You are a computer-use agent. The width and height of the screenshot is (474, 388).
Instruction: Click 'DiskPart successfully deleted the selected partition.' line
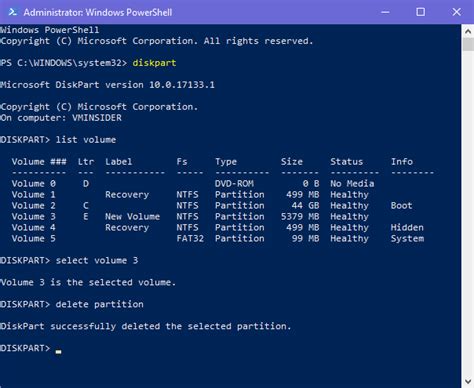pyautogui.click(x=145, y=326)
